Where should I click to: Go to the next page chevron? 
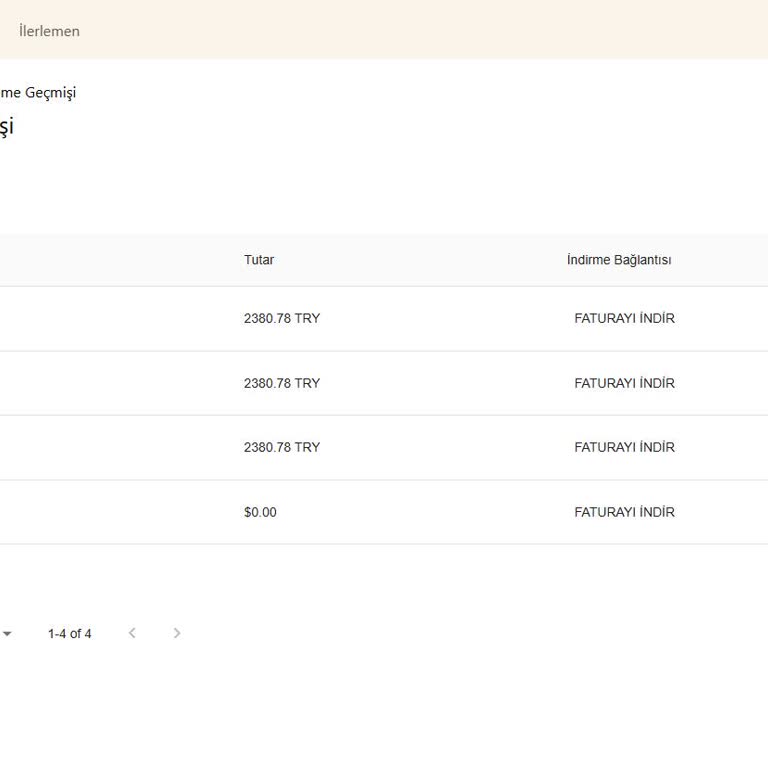(177, 633)
